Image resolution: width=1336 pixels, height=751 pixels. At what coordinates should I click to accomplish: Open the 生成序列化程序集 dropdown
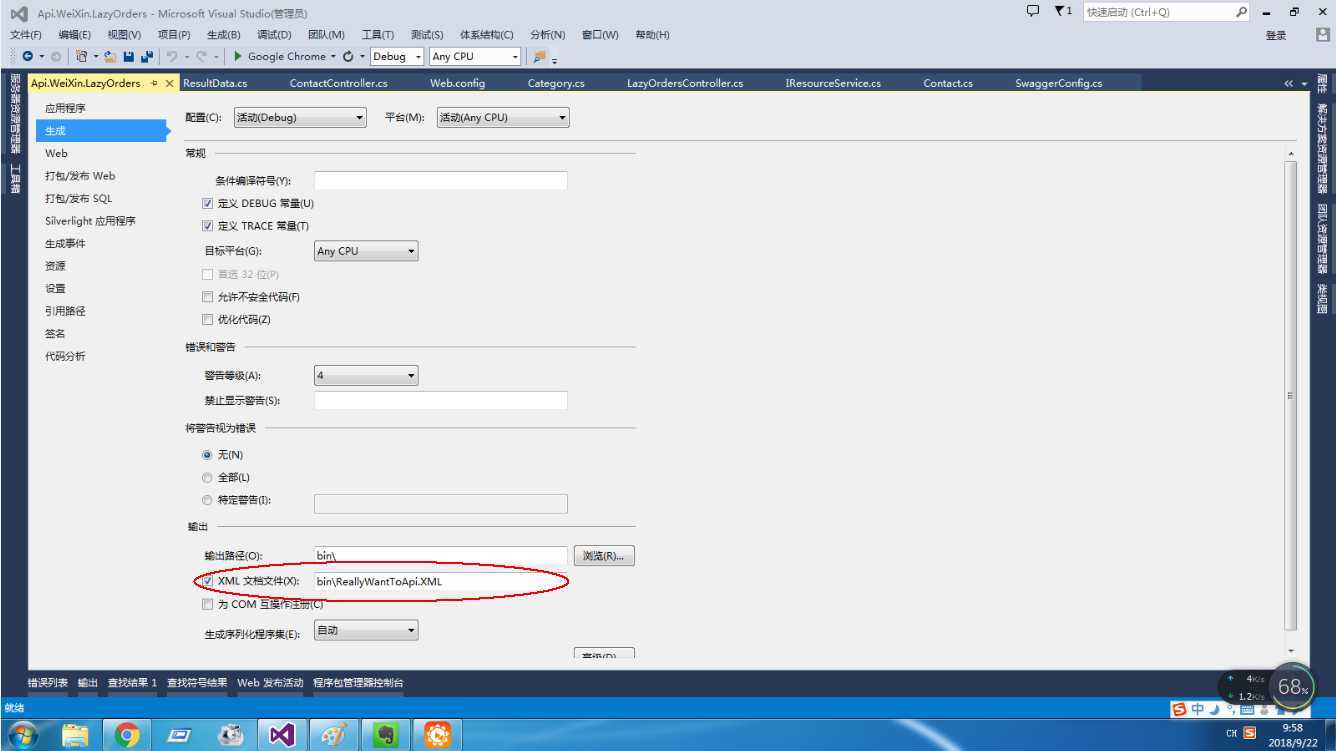click(366, 630)
